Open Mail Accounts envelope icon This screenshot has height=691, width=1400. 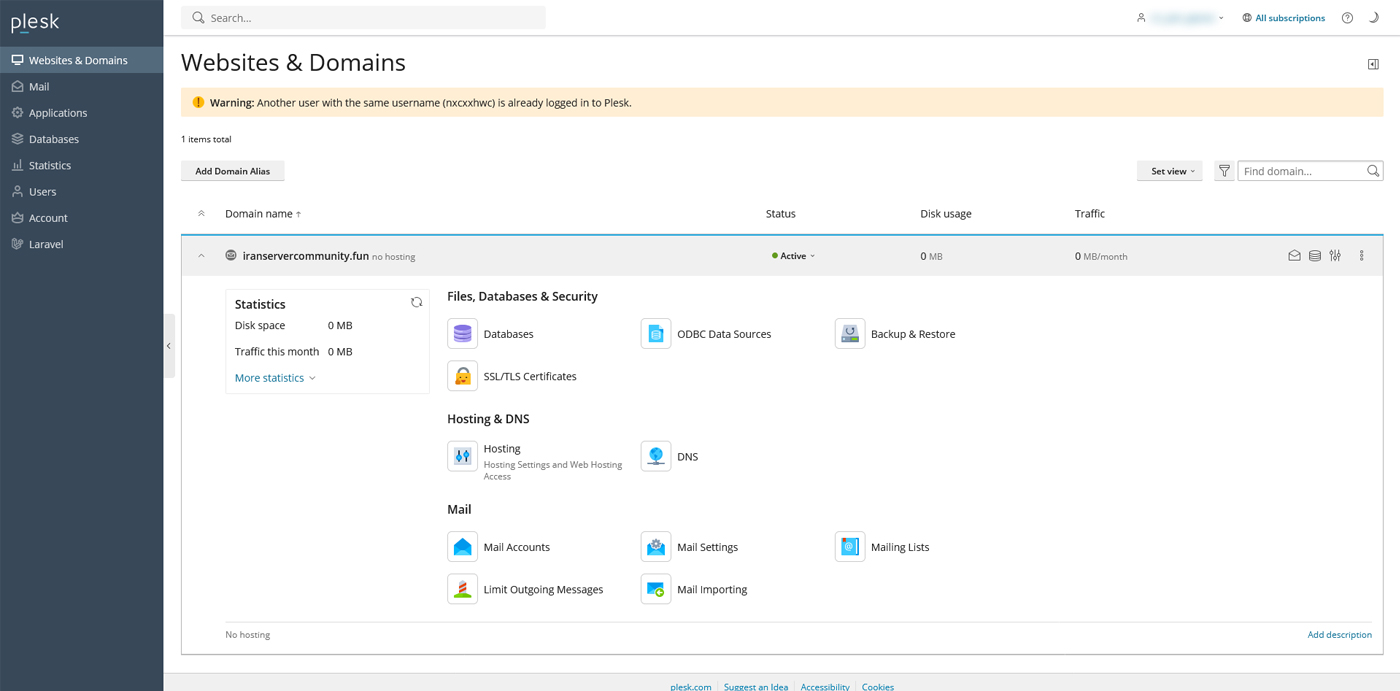462,547
